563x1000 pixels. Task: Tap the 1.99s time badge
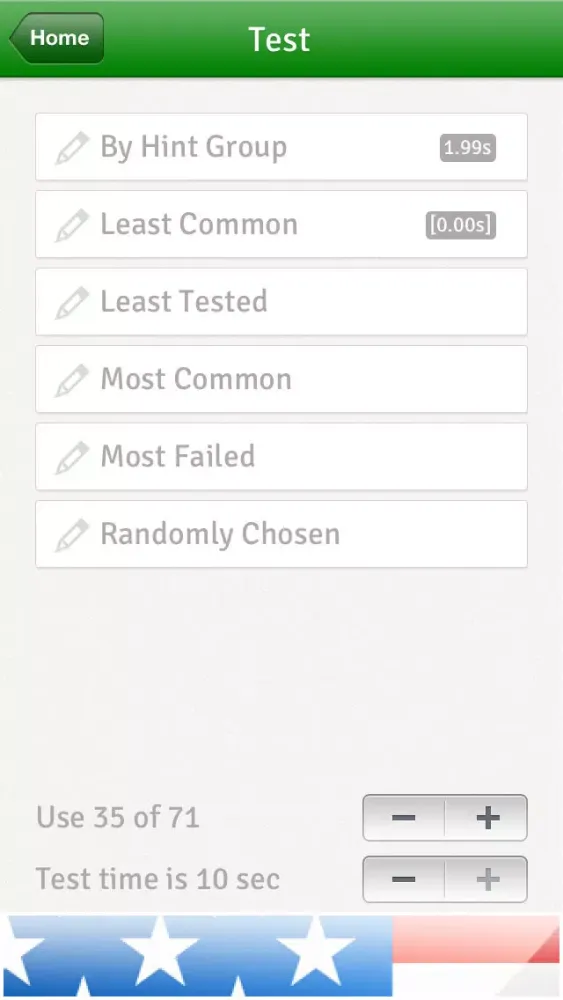coord(467,148)
